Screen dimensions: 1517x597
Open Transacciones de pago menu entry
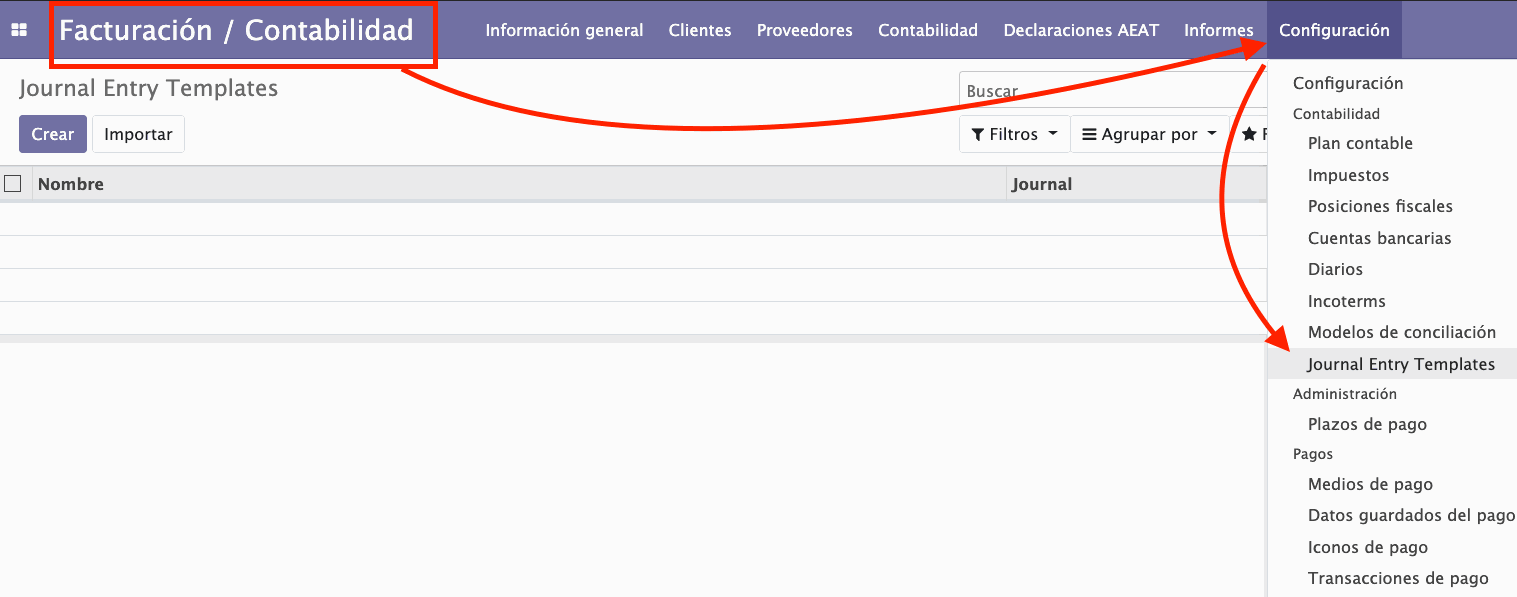1398,578
